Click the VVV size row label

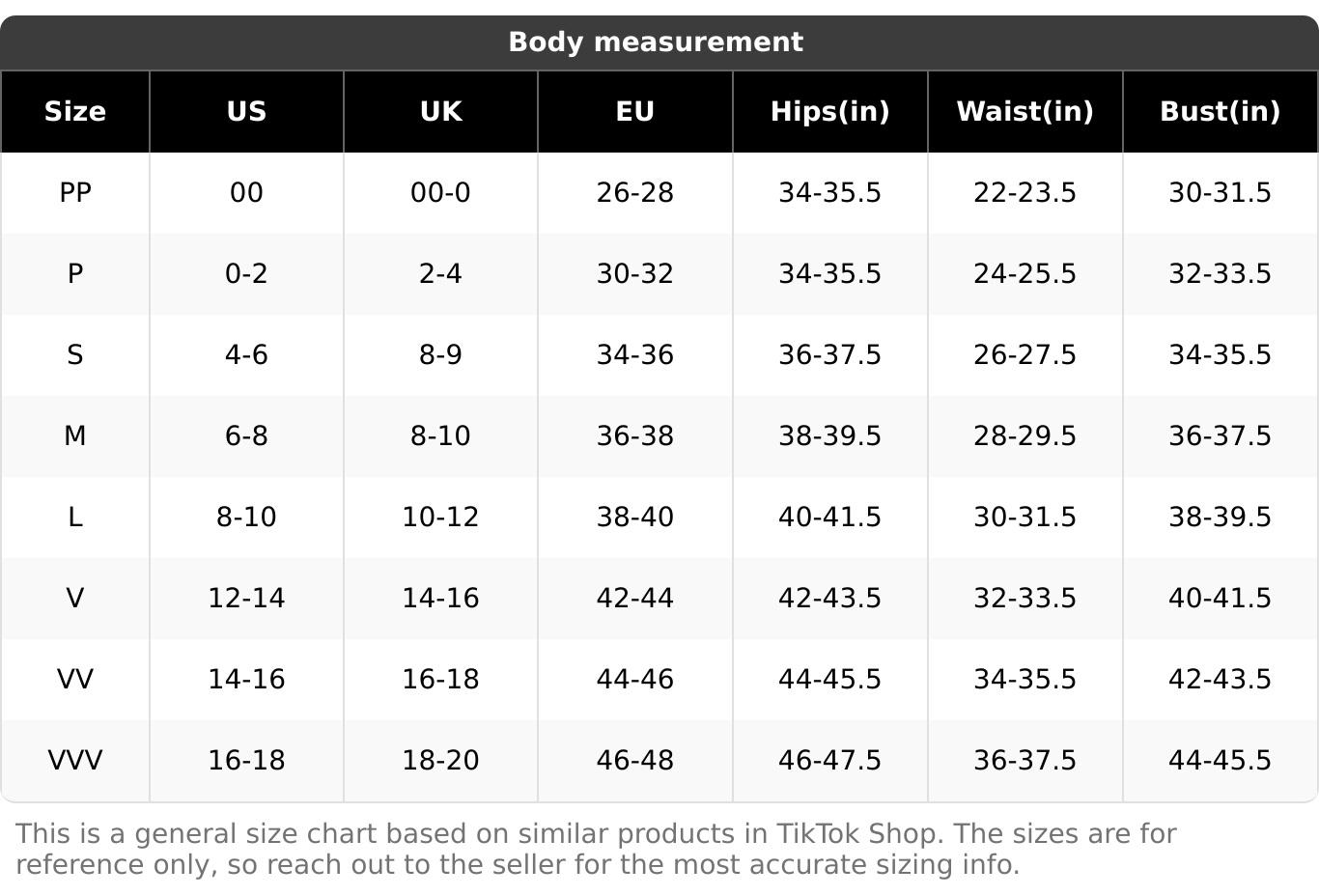coord(75,761)
